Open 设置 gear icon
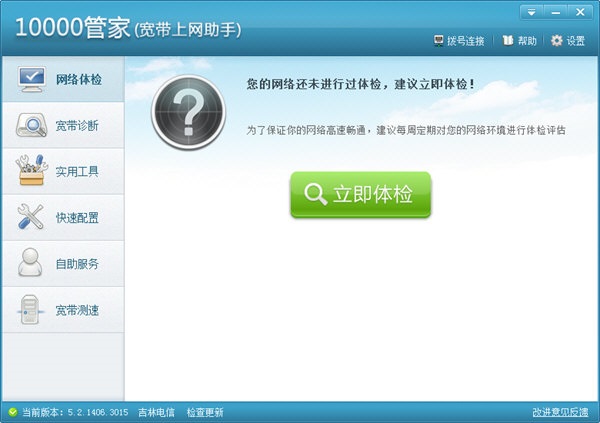The width and height of the screenshot is (600, 423). [x=557, y=40]
